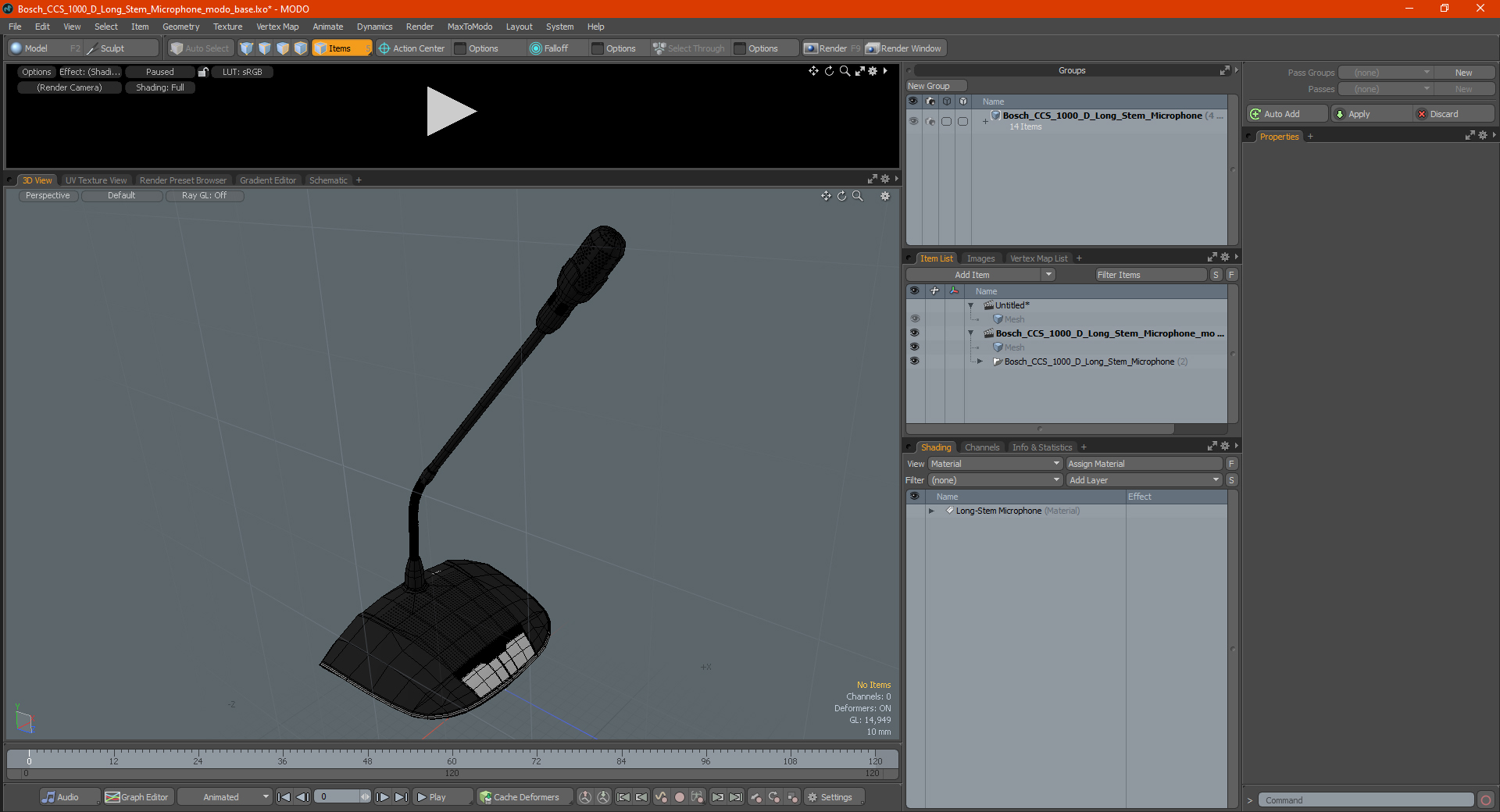Maximize the Groups panel
The height and width of the screenshot is (812, 1500).
coord(1224,70)
